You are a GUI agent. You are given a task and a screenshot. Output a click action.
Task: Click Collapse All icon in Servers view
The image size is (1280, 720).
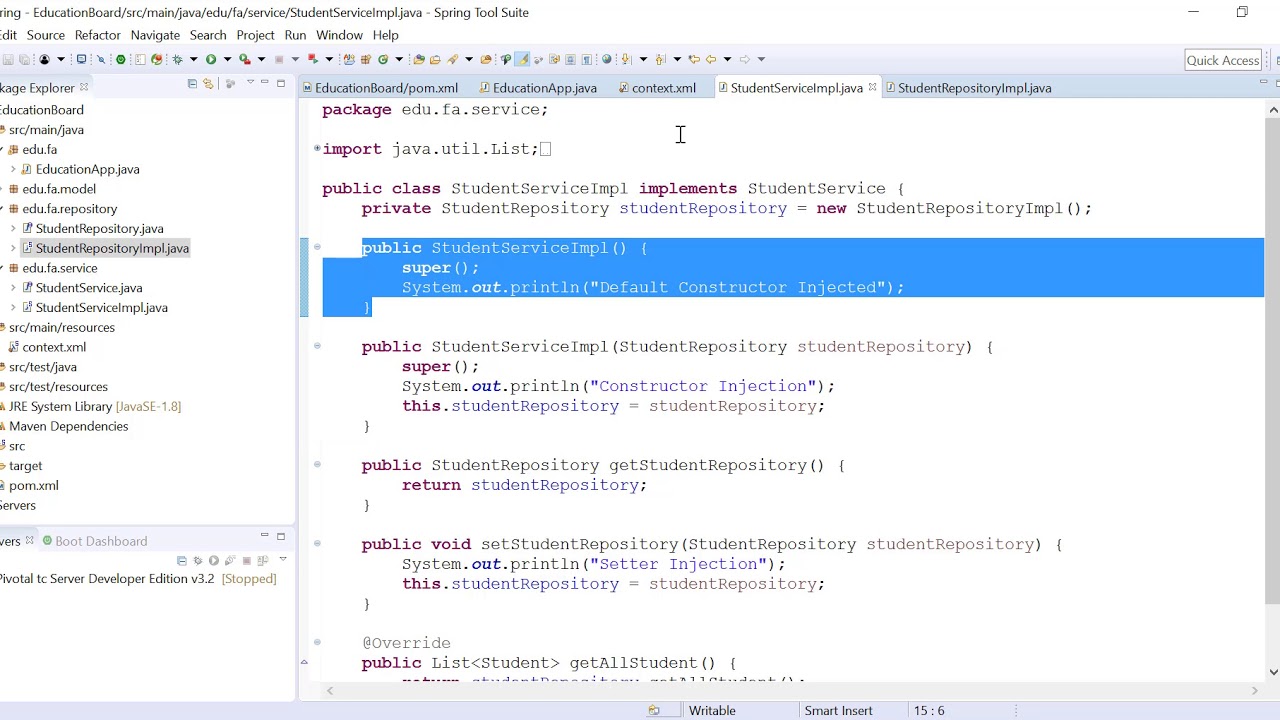[182, 561]
